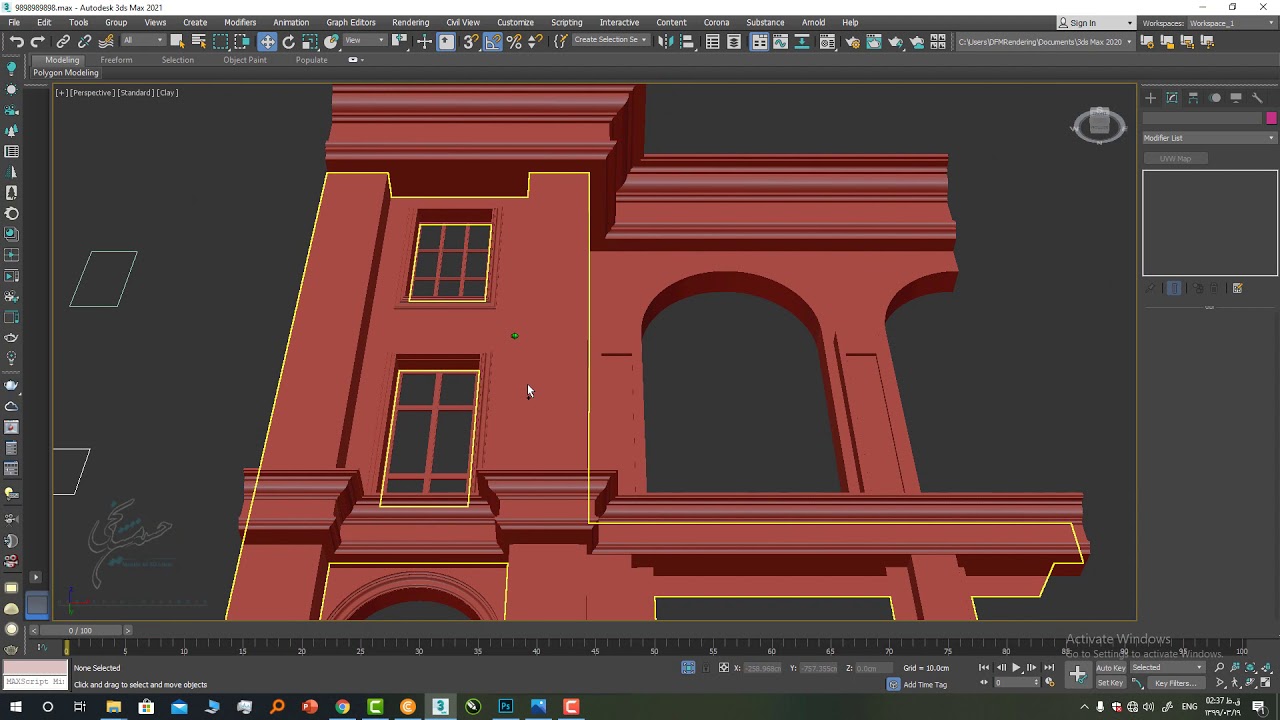Click the Rectangular Selection Region icon
Screen dimensions: 1280x720
pyautogui.click(x=221, y=41)
